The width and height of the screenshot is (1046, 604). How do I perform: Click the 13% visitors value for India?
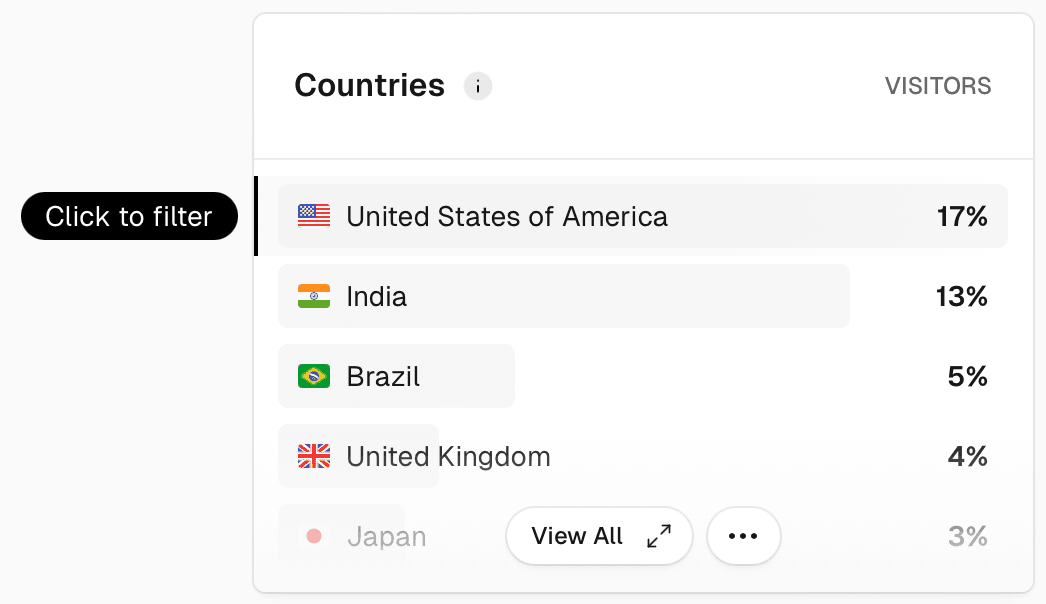click(x=962, y=296)
